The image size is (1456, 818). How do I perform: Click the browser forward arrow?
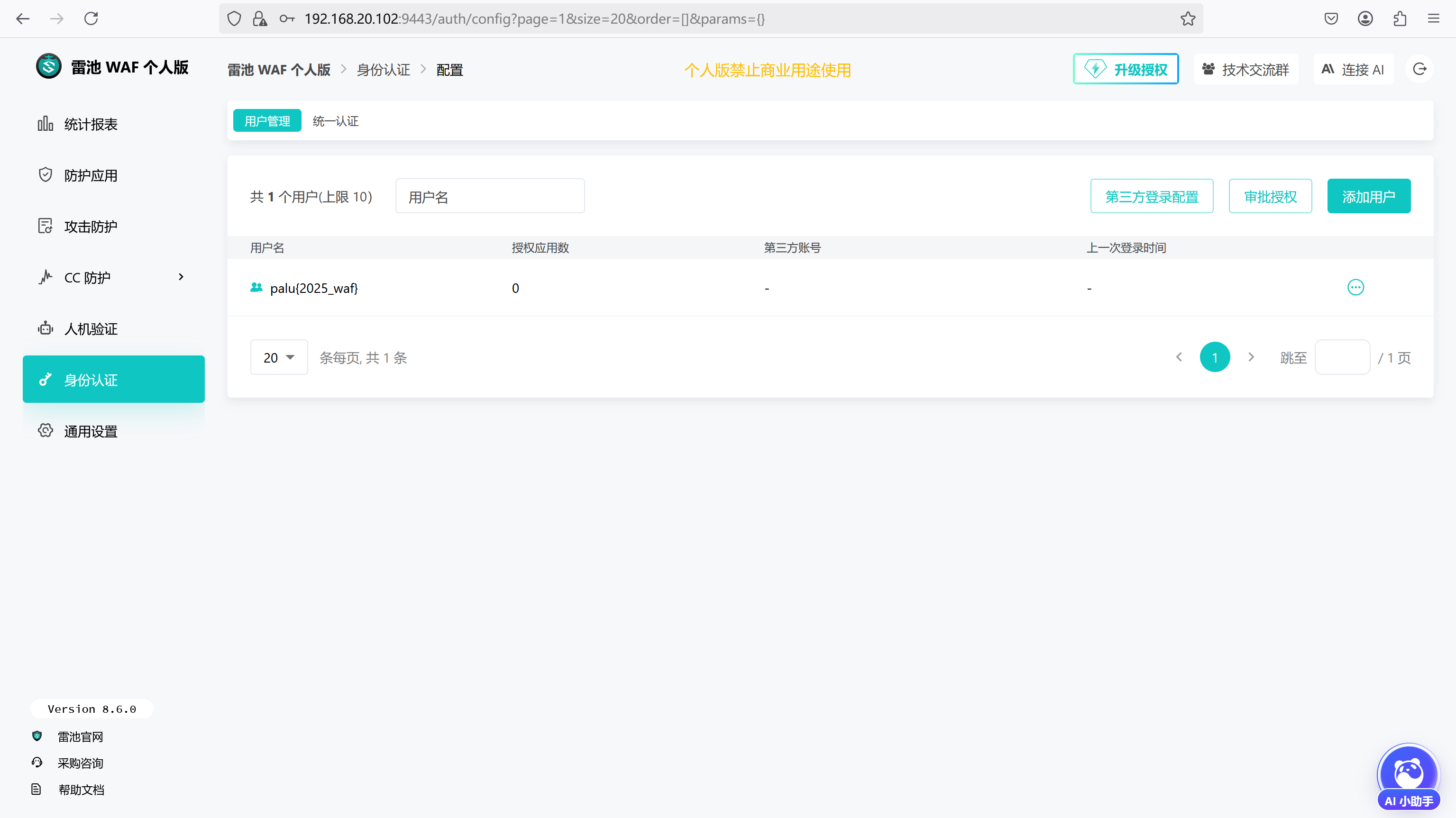click(x=56, y=18)
